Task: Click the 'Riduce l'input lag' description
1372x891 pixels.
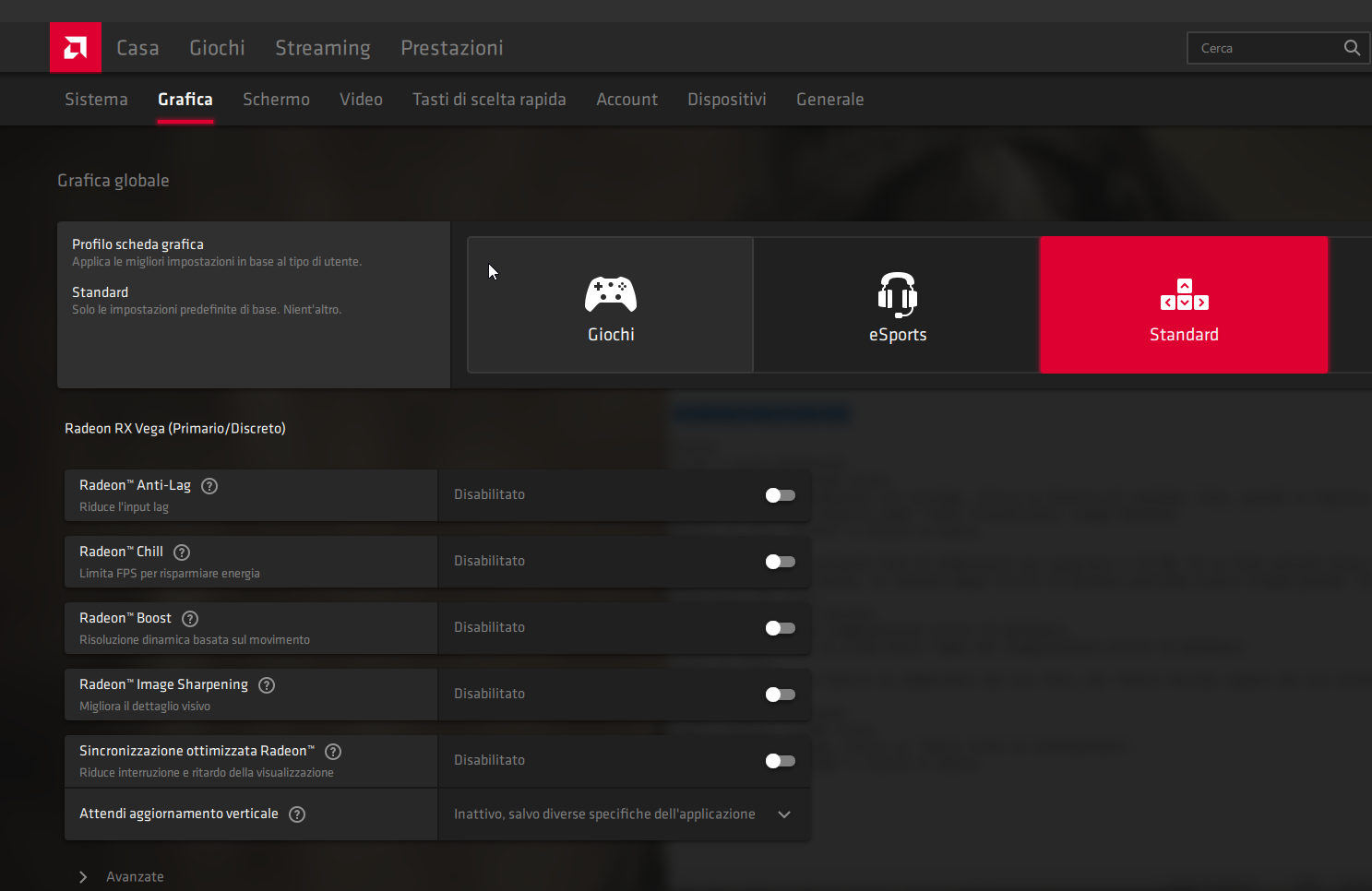Action: point(125,507)
